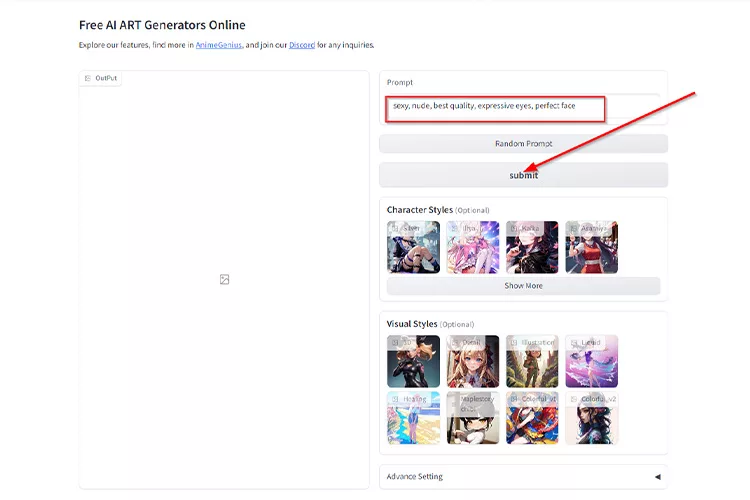Choose the Maplestory chibi visual style
Image resolution: width=750 pixels, height=500 pixels.
point(473,418)
